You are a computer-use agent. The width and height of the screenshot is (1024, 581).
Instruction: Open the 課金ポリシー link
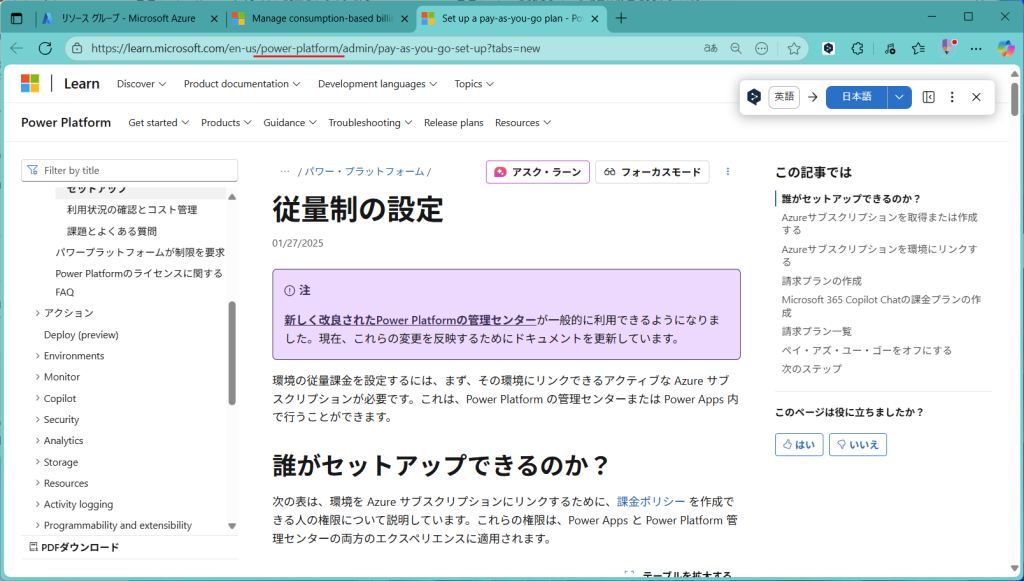[651, 501]
